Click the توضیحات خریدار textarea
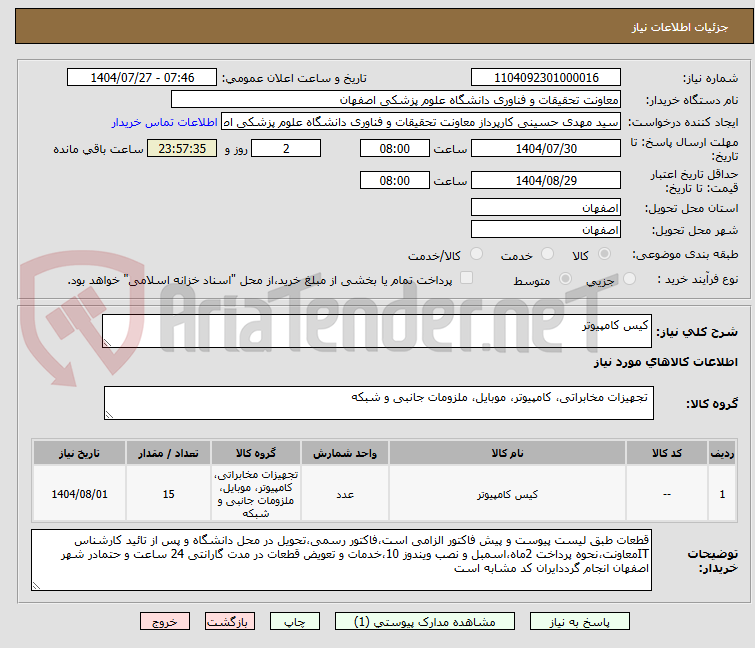This screenshot has height=648, width=755. (341, 560)
